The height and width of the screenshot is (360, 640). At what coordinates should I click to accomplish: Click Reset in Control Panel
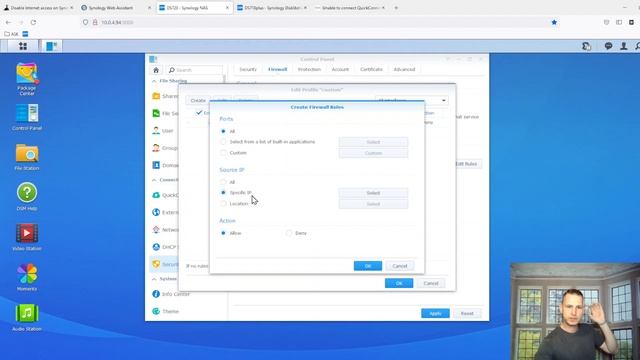point(467,313)
